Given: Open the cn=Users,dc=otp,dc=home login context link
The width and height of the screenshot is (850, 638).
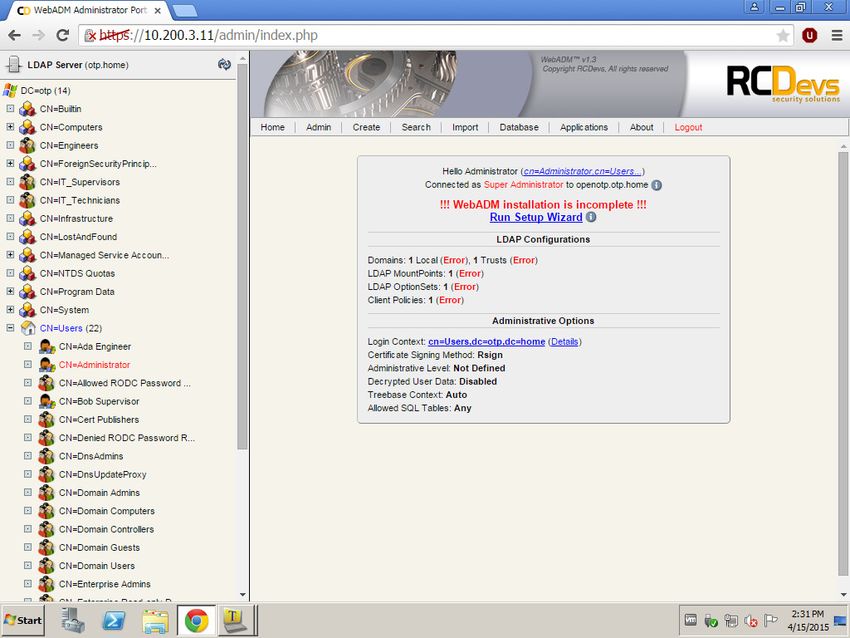Looking at the screenshot, I should [x=486, y=342].
